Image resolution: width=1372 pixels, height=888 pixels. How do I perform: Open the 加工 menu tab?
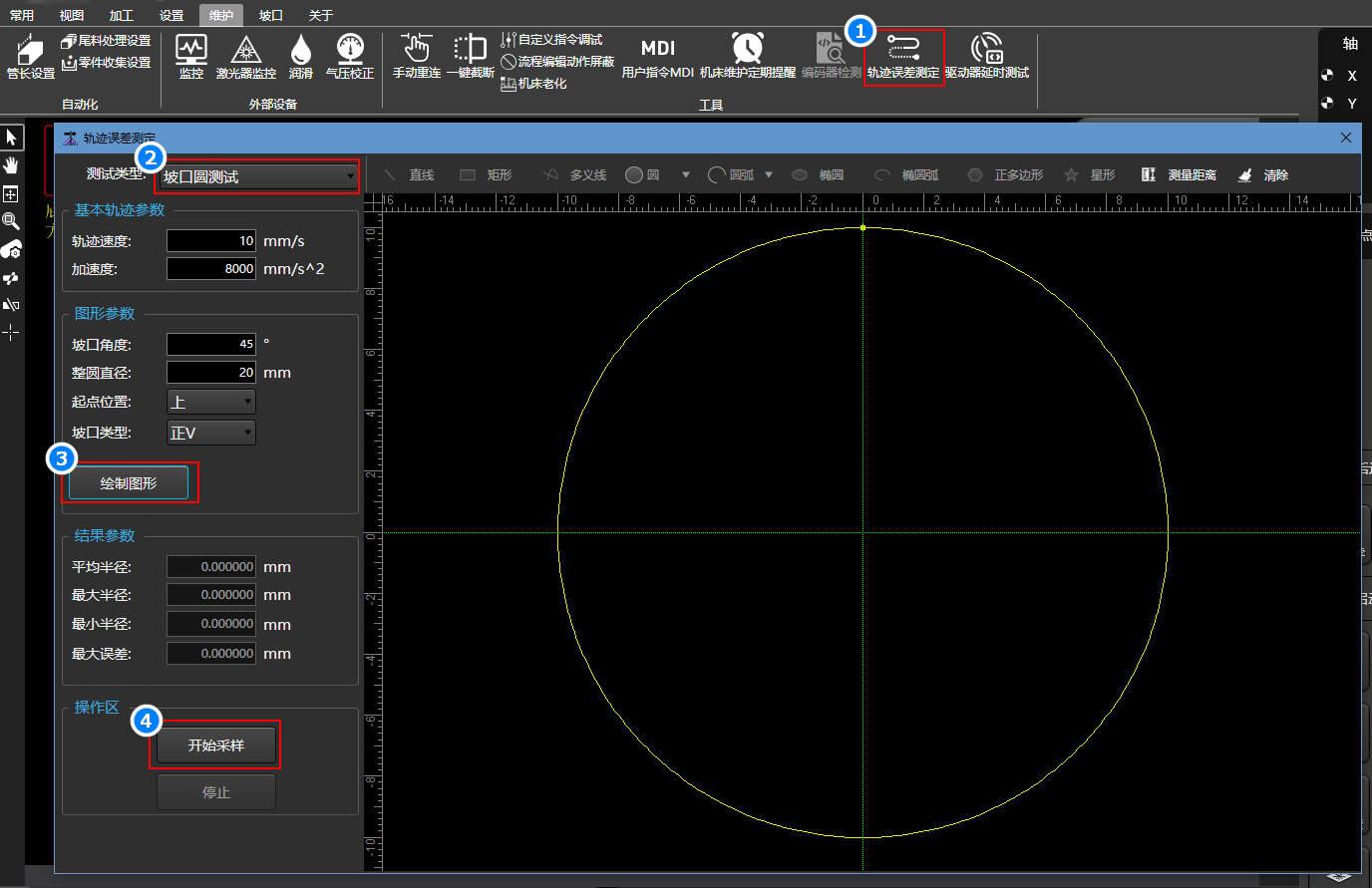coord(121,15)
